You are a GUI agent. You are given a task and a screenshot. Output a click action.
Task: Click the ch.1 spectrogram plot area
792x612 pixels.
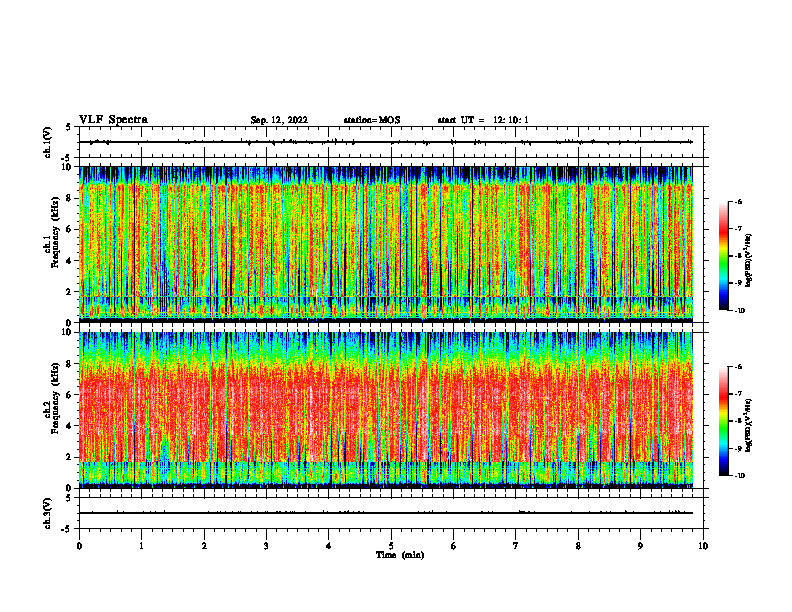pos(386,244)
